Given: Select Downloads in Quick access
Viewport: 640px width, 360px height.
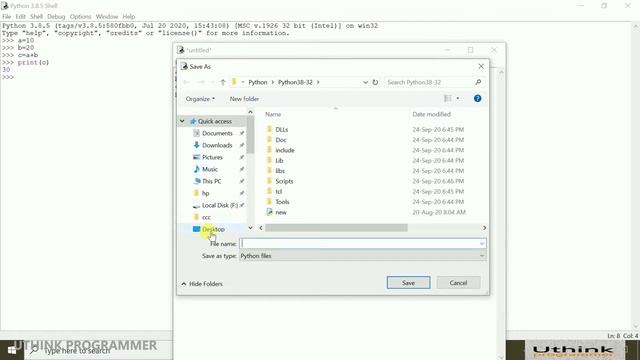Looking at the screenshot, I should tap(217, 145).
